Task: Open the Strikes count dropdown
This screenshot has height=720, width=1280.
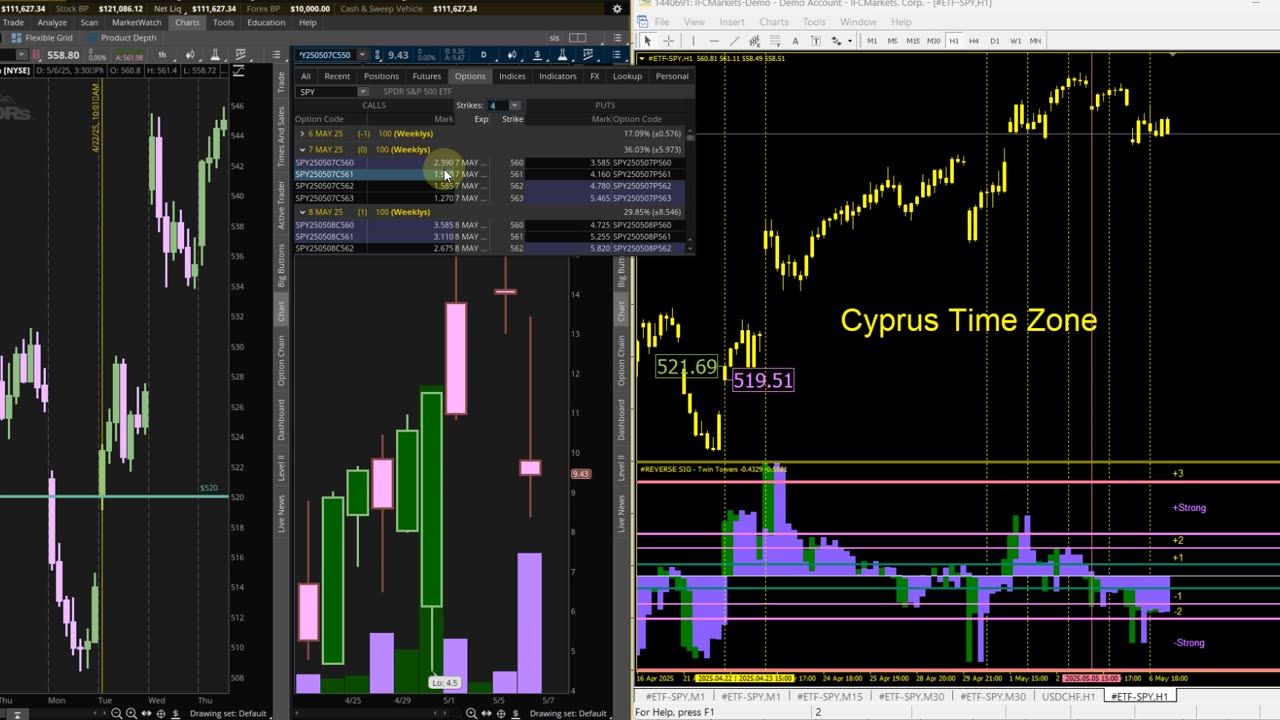Action: [x=515, y=105]
